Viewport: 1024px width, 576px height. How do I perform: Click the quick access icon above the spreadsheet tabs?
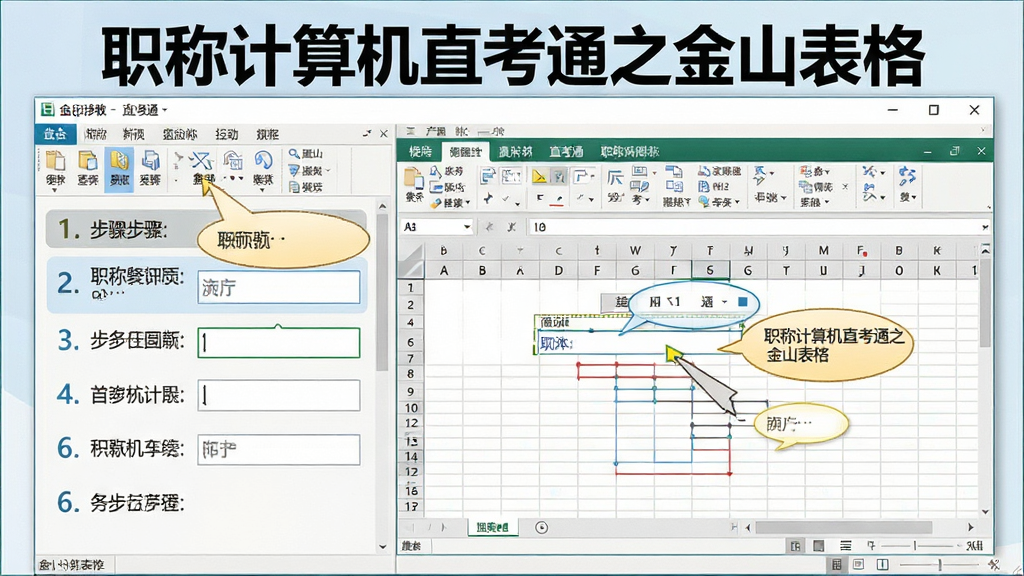pos(410,131)
